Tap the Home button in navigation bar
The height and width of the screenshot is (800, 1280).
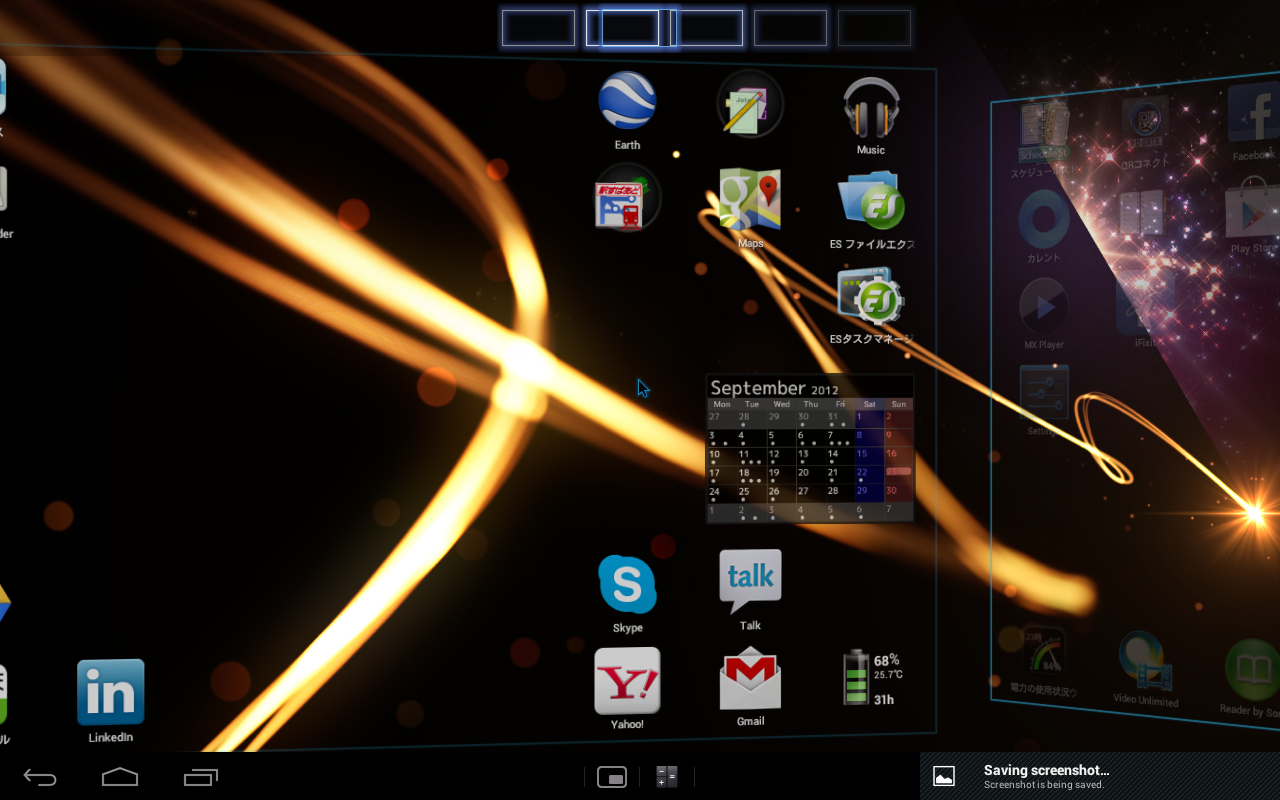(x=120, y=776)
